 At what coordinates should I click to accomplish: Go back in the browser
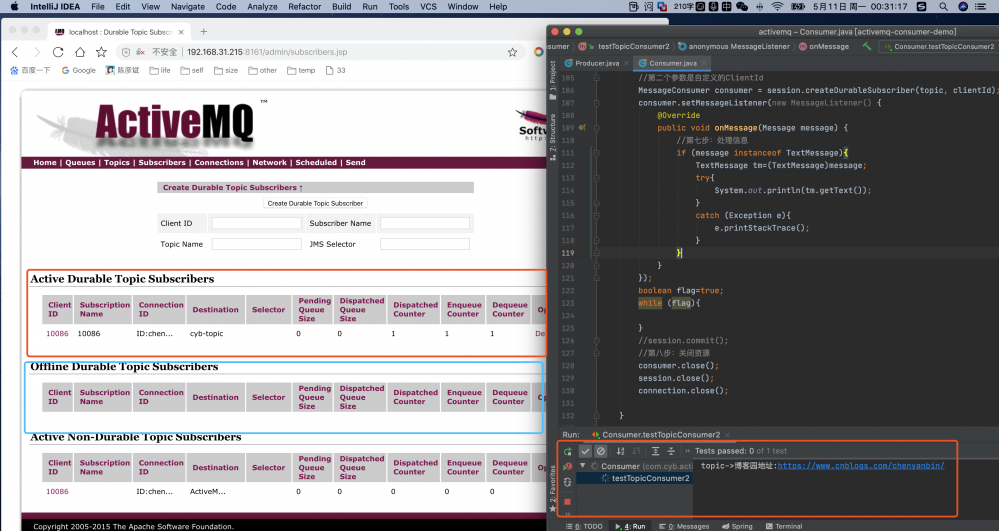point(15,52)
